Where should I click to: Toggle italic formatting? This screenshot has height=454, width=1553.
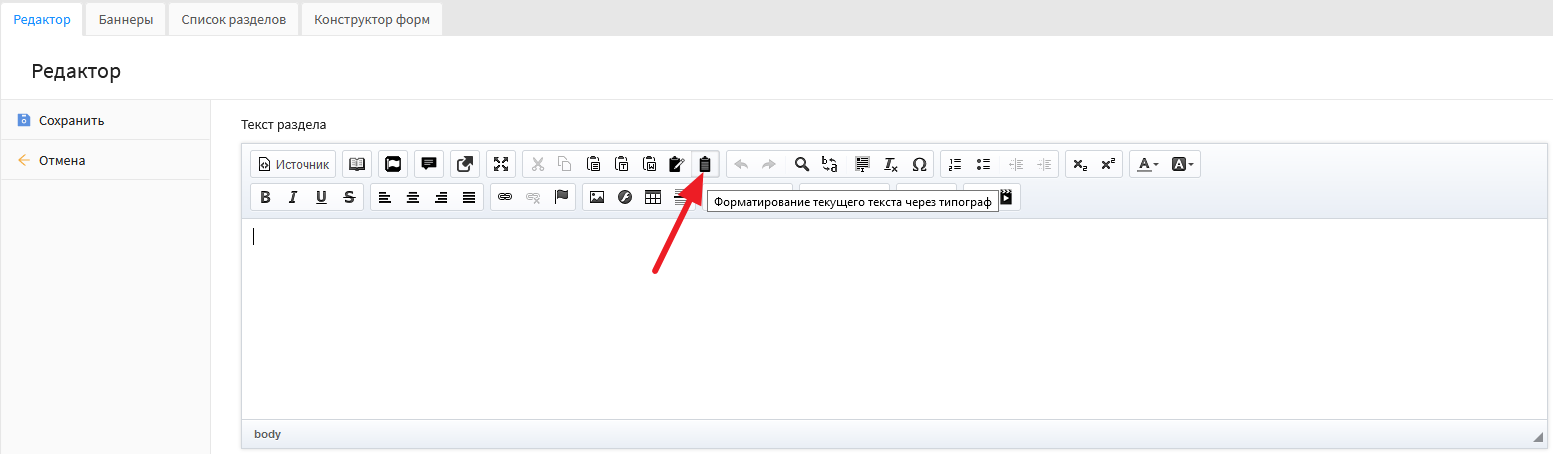(x=293, y=197)
